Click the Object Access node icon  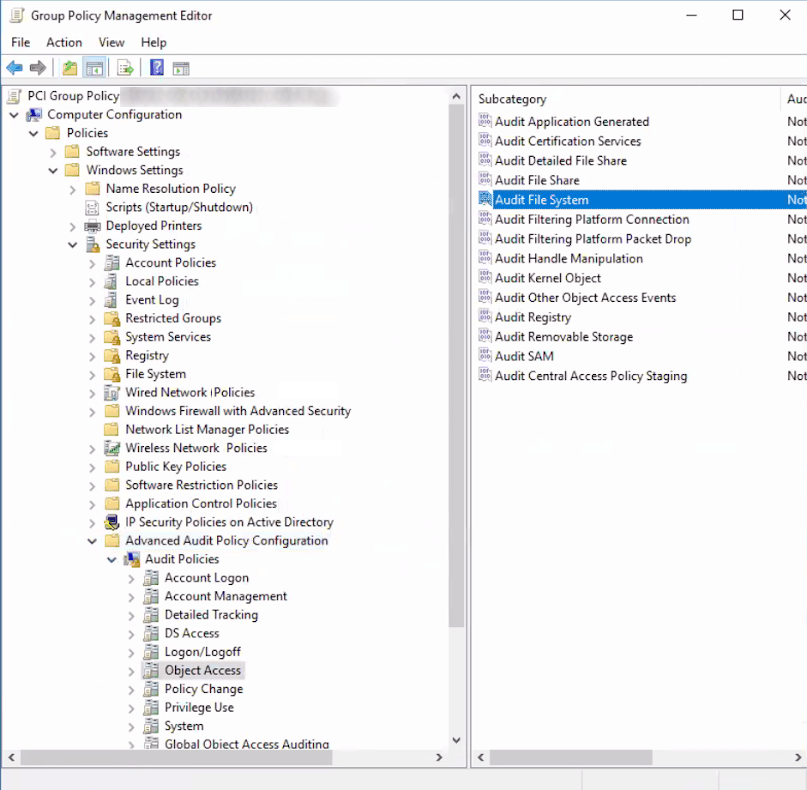click(151, 671)
